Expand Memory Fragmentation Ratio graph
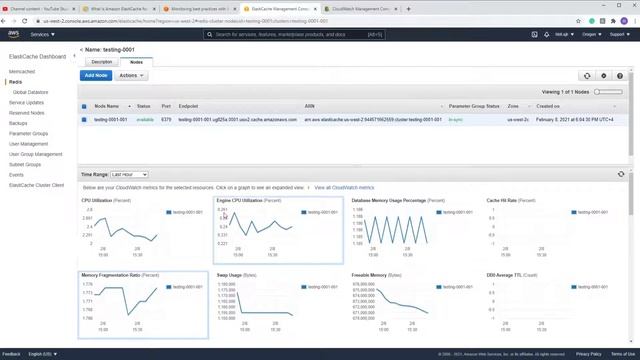Screen dimensions: 640x360 click(x=143, y=305)
